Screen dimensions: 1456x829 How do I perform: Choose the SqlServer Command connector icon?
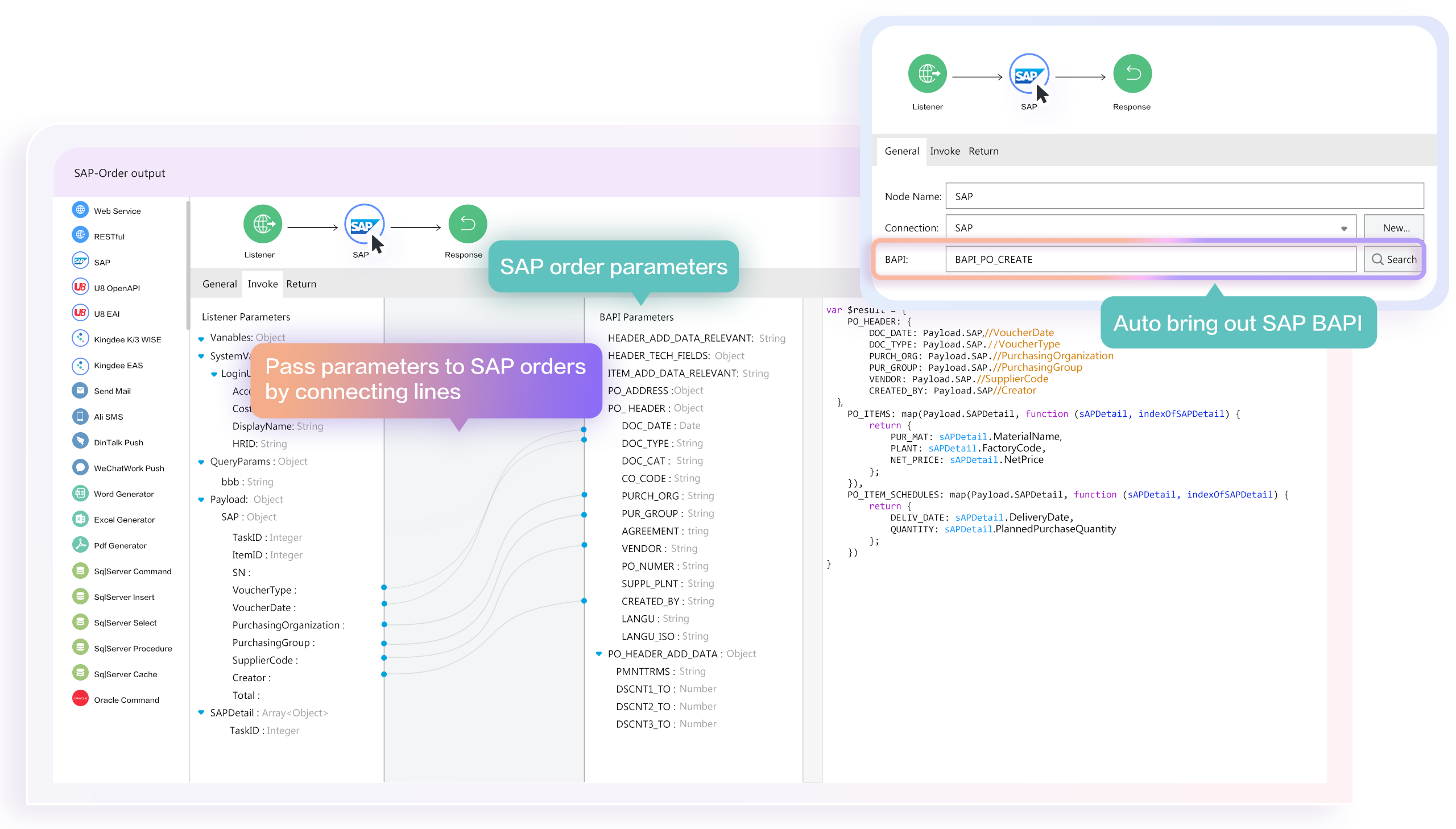click(x=80, y=570)
